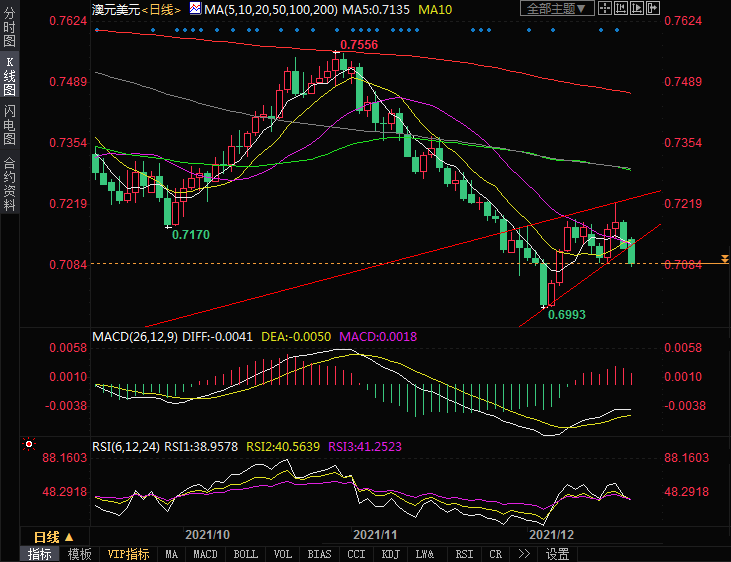Image resolution: width=731 pixels, height=562 pixels.
Task: Click the small icon beside the chart title
Action: [197, 9]
